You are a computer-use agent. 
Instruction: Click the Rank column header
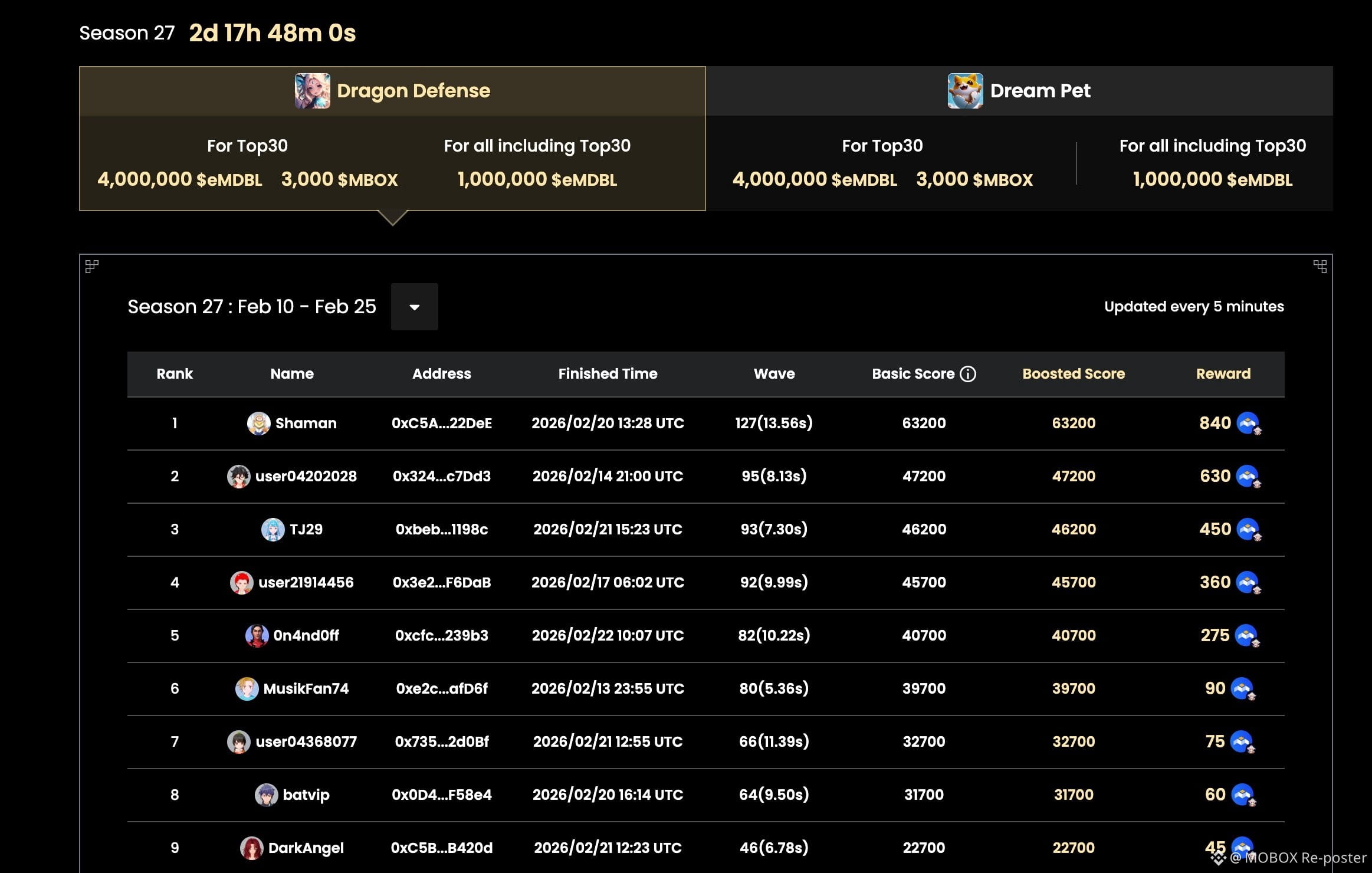point(175,373)
